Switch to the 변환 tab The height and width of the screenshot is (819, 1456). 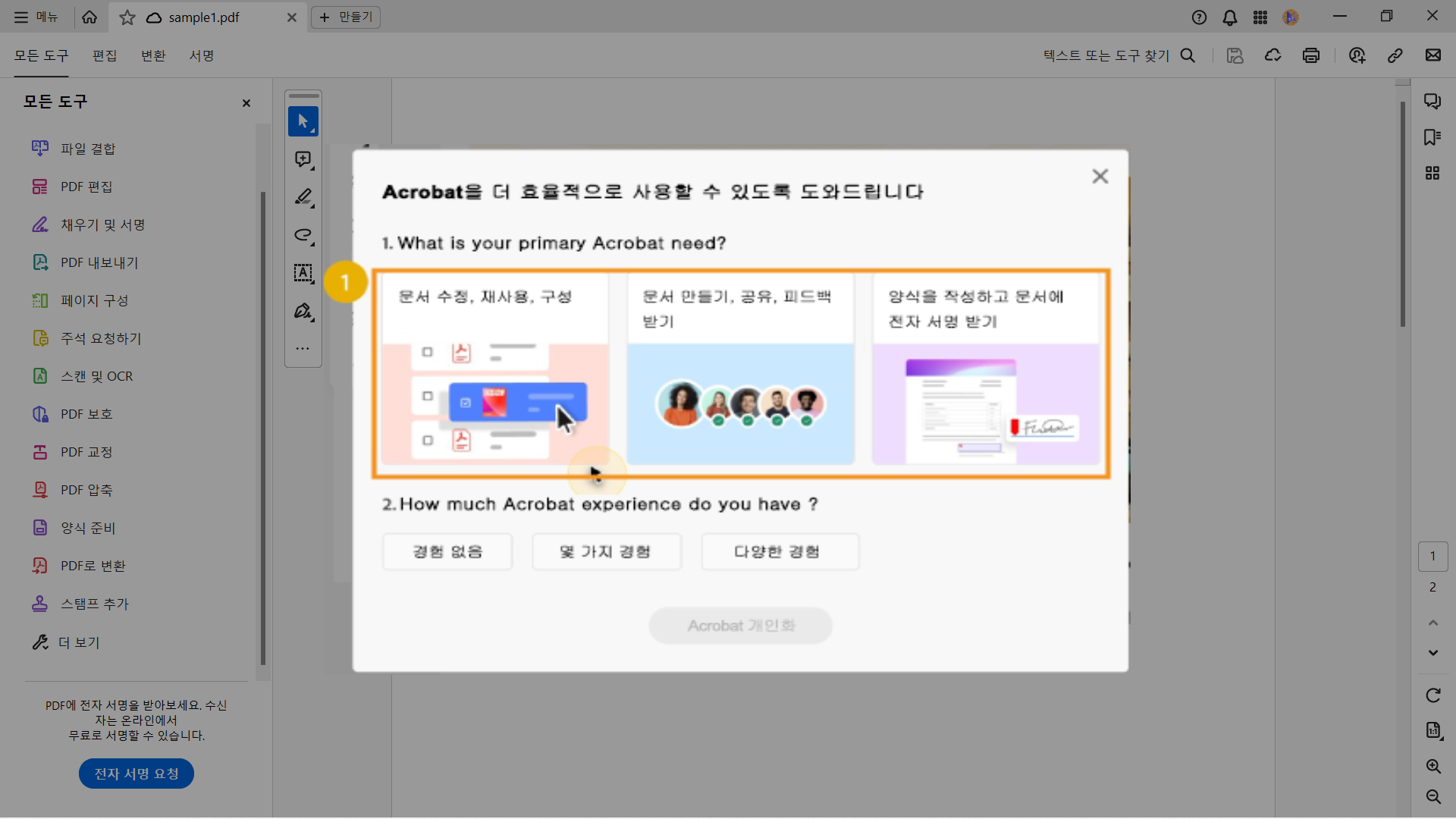153,55
